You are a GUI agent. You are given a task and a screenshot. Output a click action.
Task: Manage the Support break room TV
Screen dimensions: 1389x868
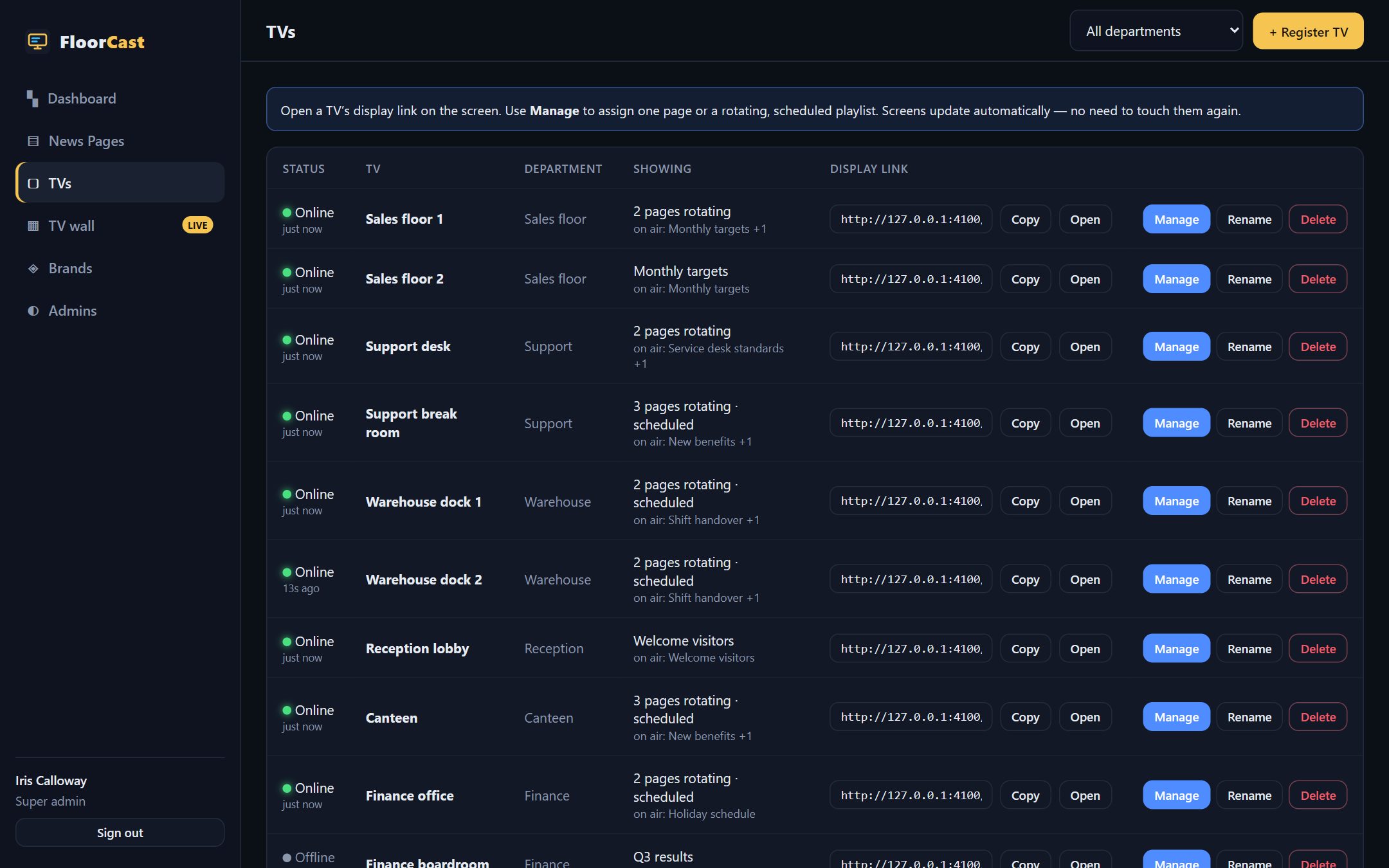(x=1176, y=423)
